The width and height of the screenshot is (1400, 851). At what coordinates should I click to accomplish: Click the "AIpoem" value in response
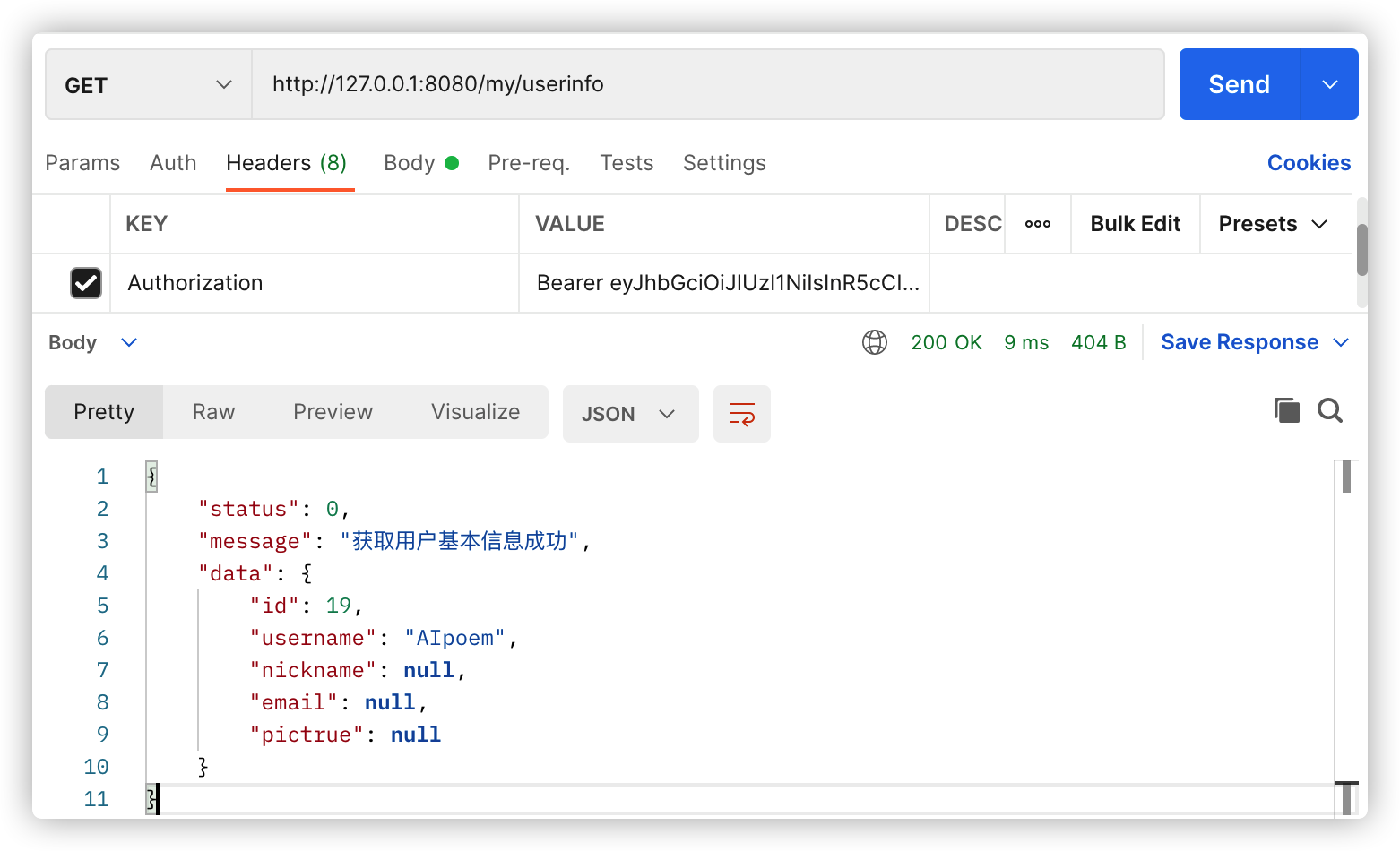tap(455, 638)
